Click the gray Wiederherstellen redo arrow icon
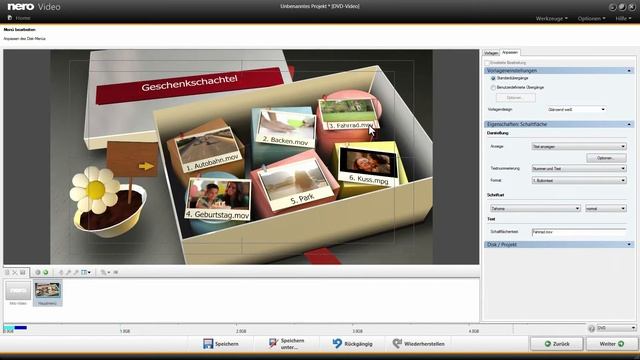 pos(397,344)
